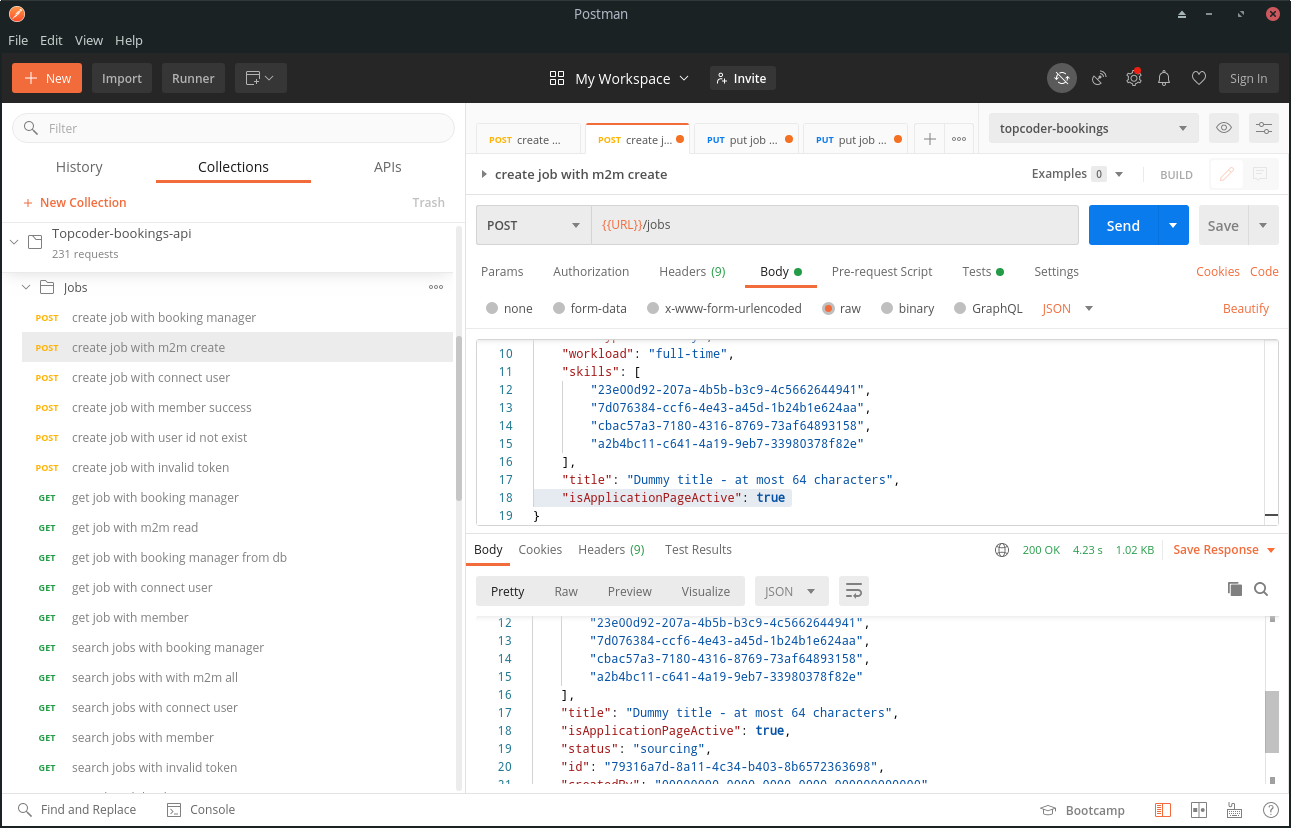Switch to two pane view icon
The width and height of the screenshot is (1291, 828).
pos(1199,810)
